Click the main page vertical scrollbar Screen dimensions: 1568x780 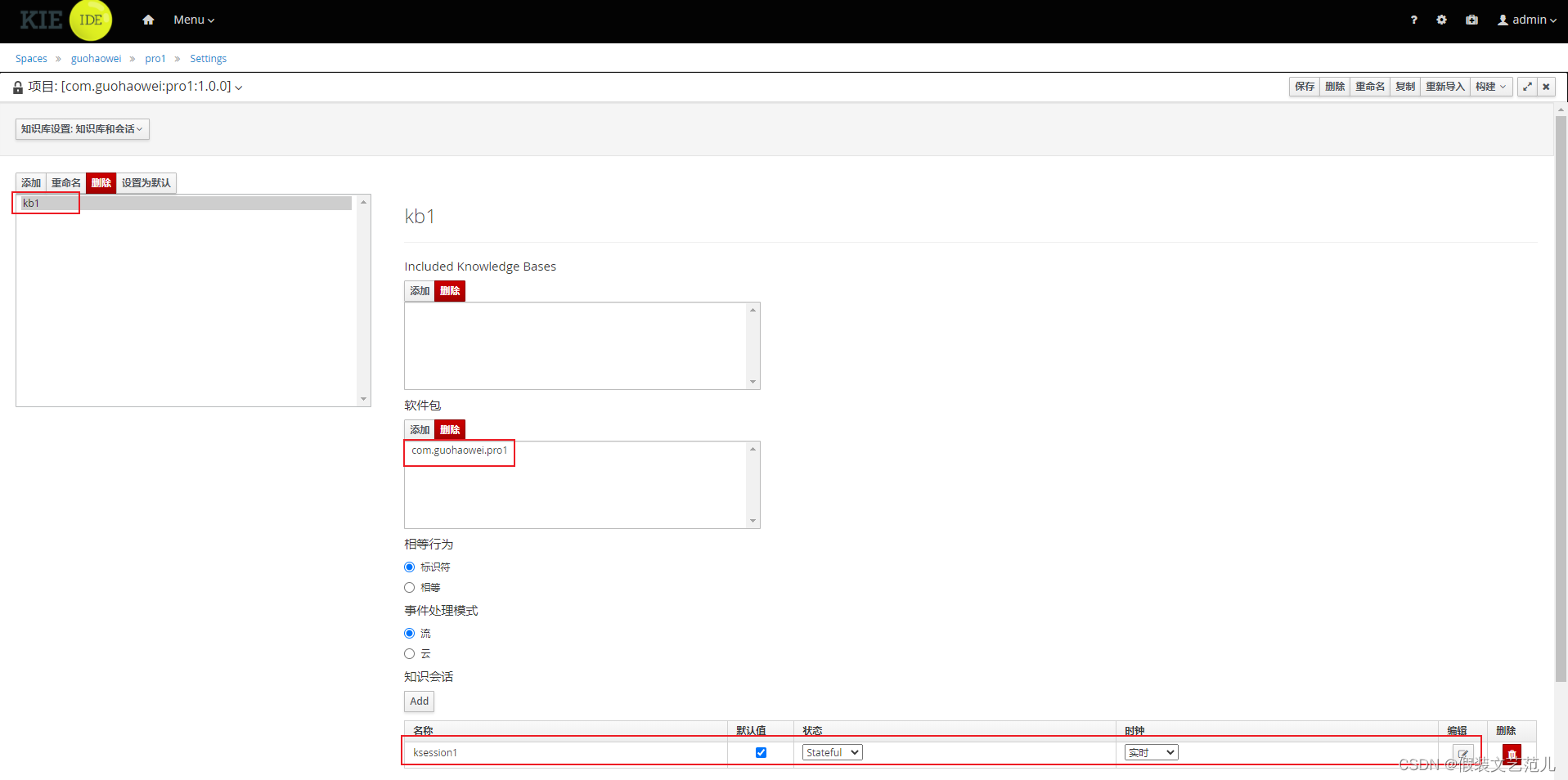tap(1561, 399)
